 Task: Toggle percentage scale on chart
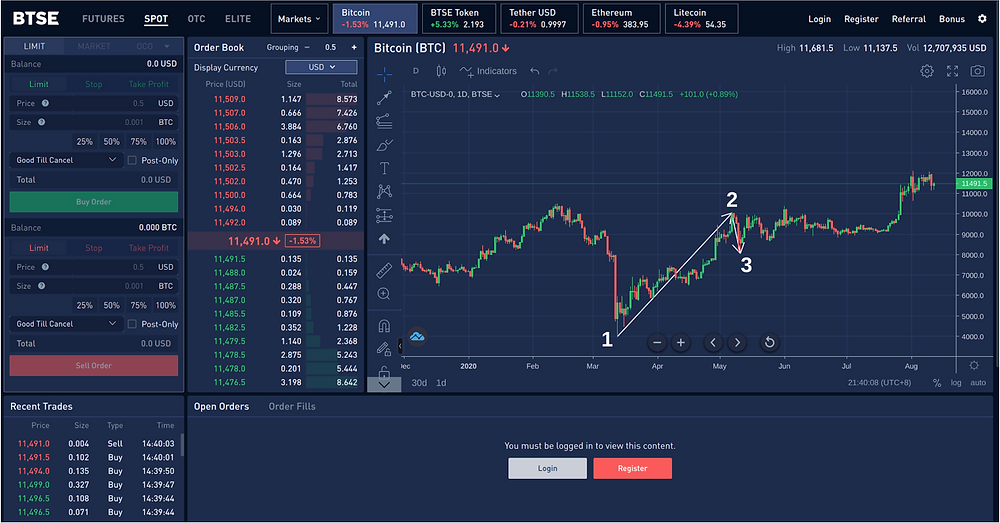point(937,383)
